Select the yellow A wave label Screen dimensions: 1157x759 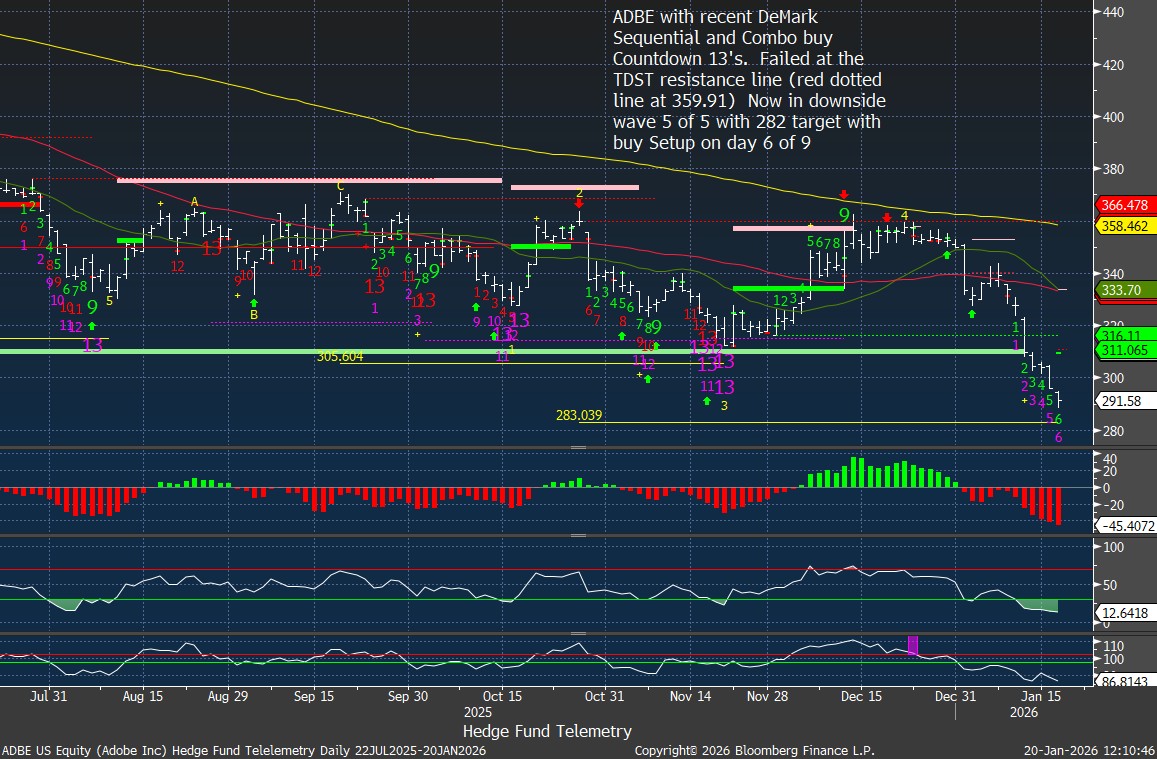[x=195, y=200]
